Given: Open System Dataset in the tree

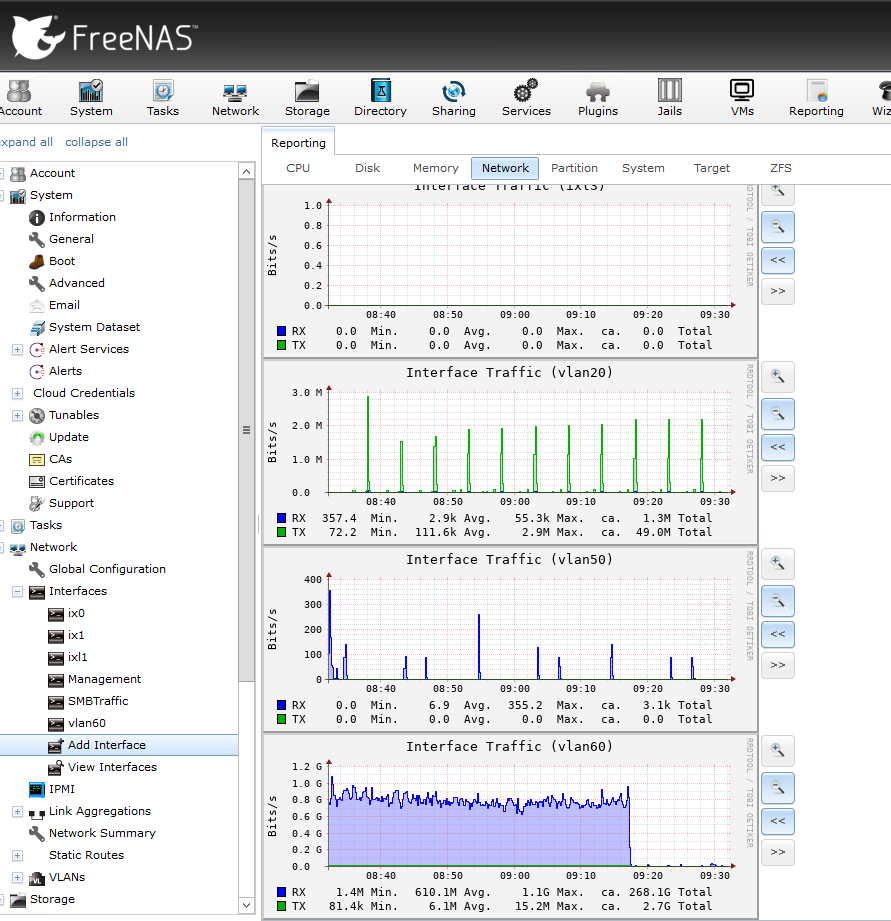Looking at the screenshot, I should coord(94,327).
